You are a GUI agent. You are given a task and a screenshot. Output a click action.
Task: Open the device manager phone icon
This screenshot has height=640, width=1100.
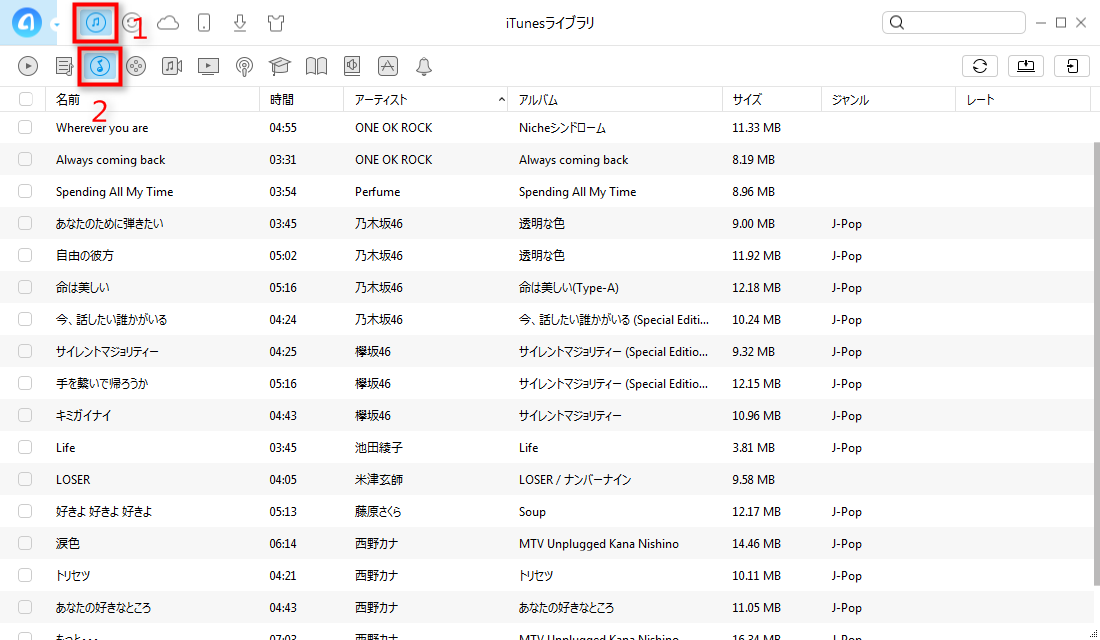point(204,23)
